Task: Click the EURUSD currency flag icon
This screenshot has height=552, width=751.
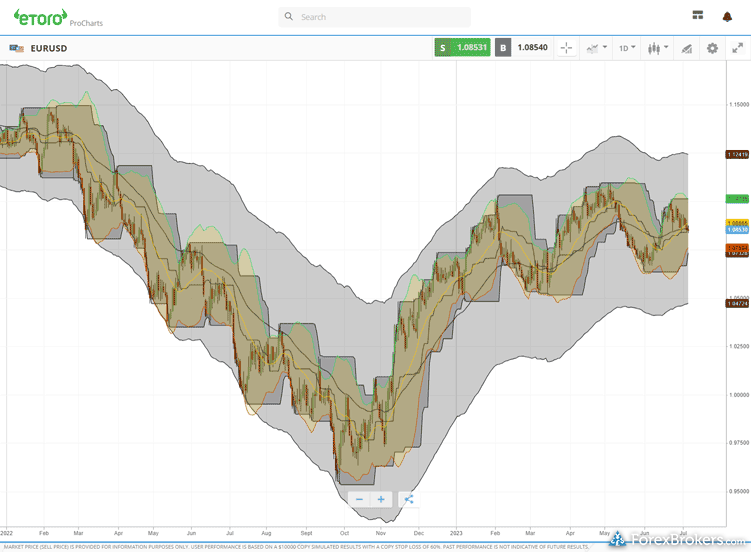Action: click(x=17, y=47)
